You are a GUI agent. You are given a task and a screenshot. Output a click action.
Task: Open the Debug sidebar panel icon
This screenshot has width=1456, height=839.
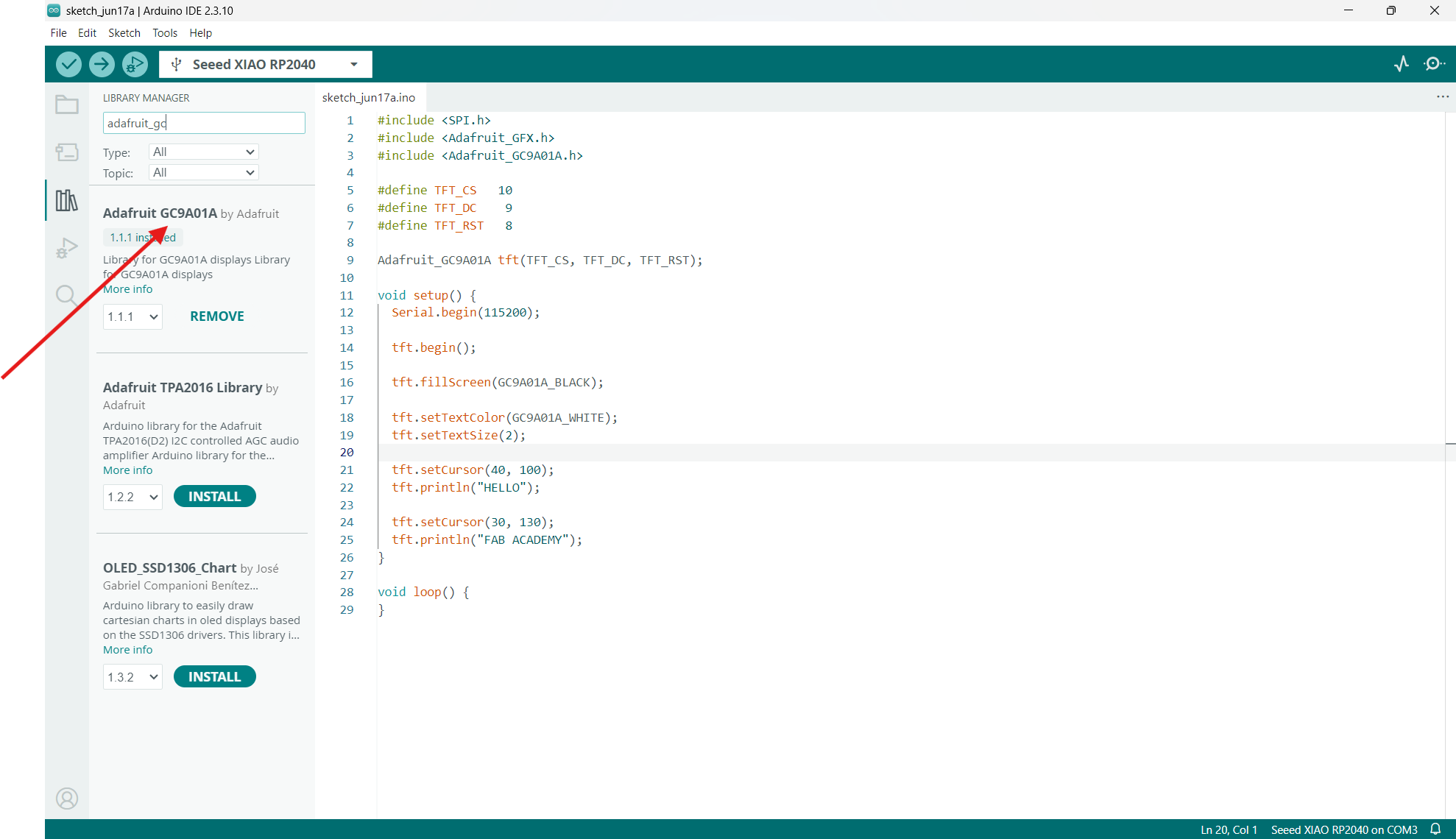67,248
